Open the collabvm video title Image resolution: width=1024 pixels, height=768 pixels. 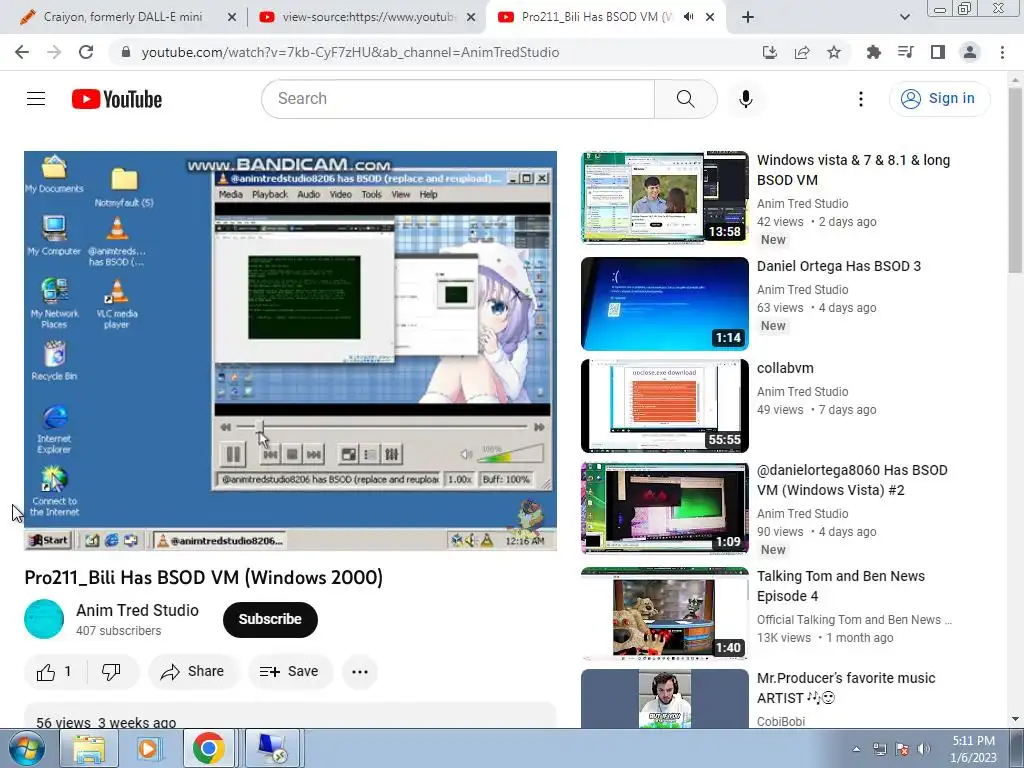(x=785, y=368)
